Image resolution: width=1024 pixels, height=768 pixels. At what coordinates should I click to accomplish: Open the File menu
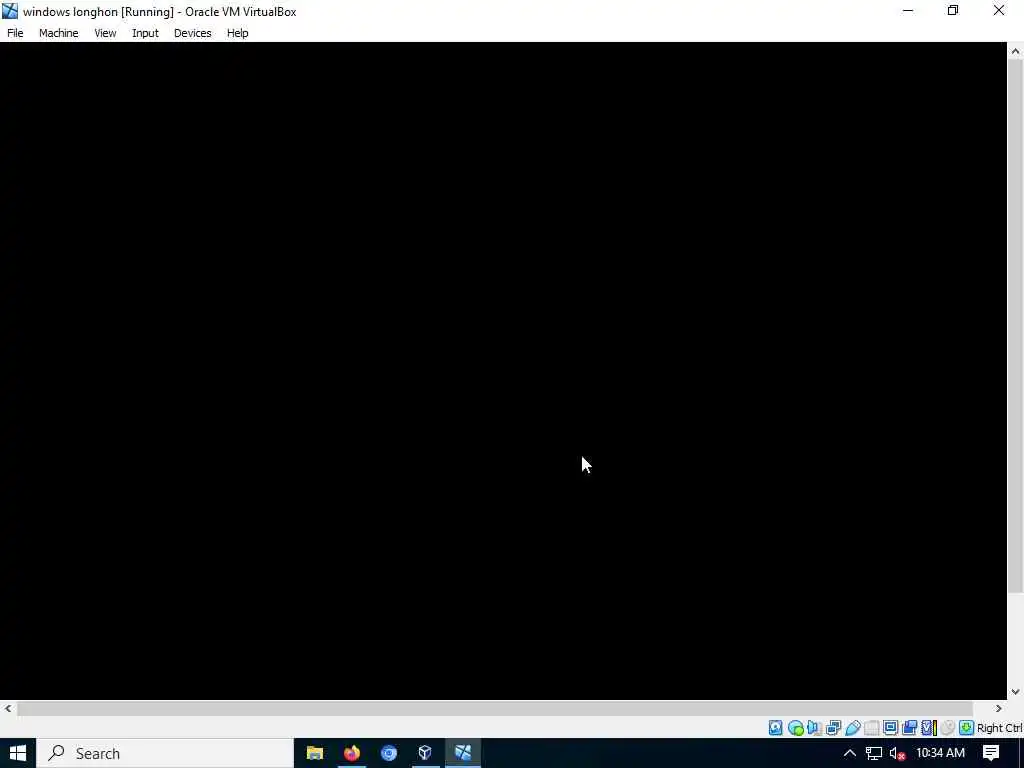pos(15,33)
